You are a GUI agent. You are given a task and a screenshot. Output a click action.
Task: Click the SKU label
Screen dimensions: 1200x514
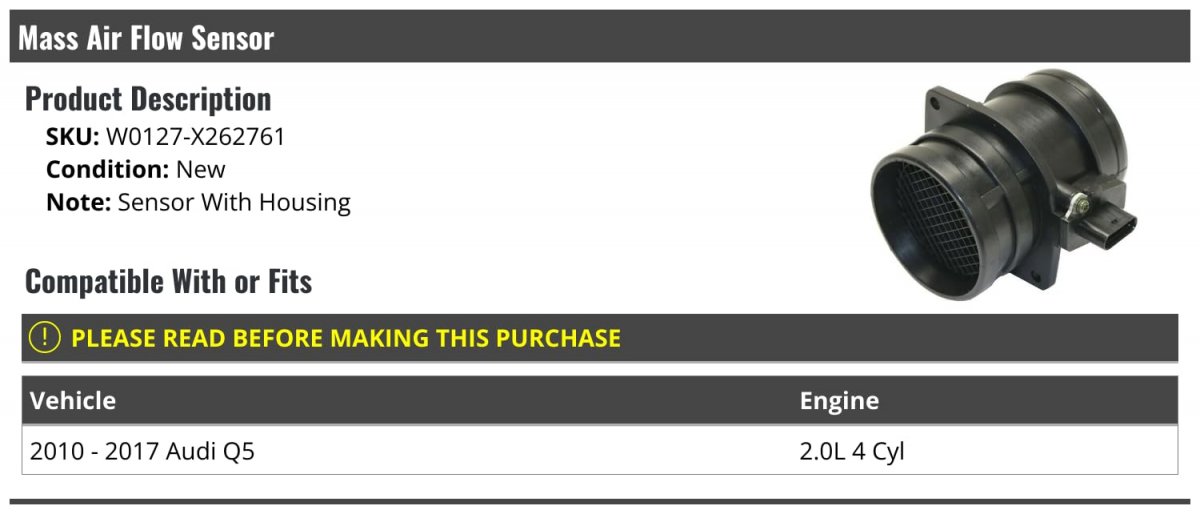72,137
